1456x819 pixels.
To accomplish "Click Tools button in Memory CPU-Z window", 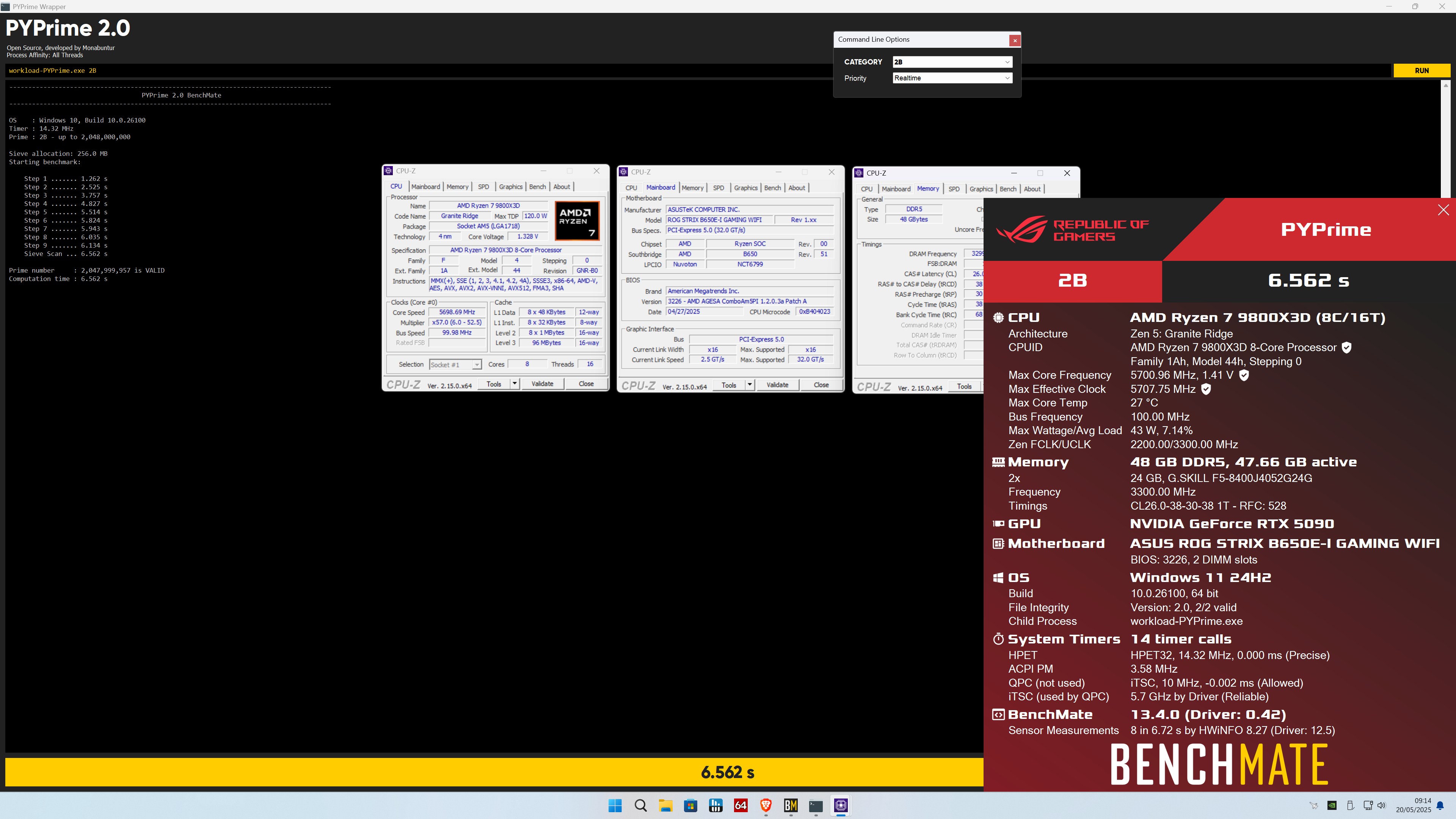I will pyautogui.click(x=964, y=387).
